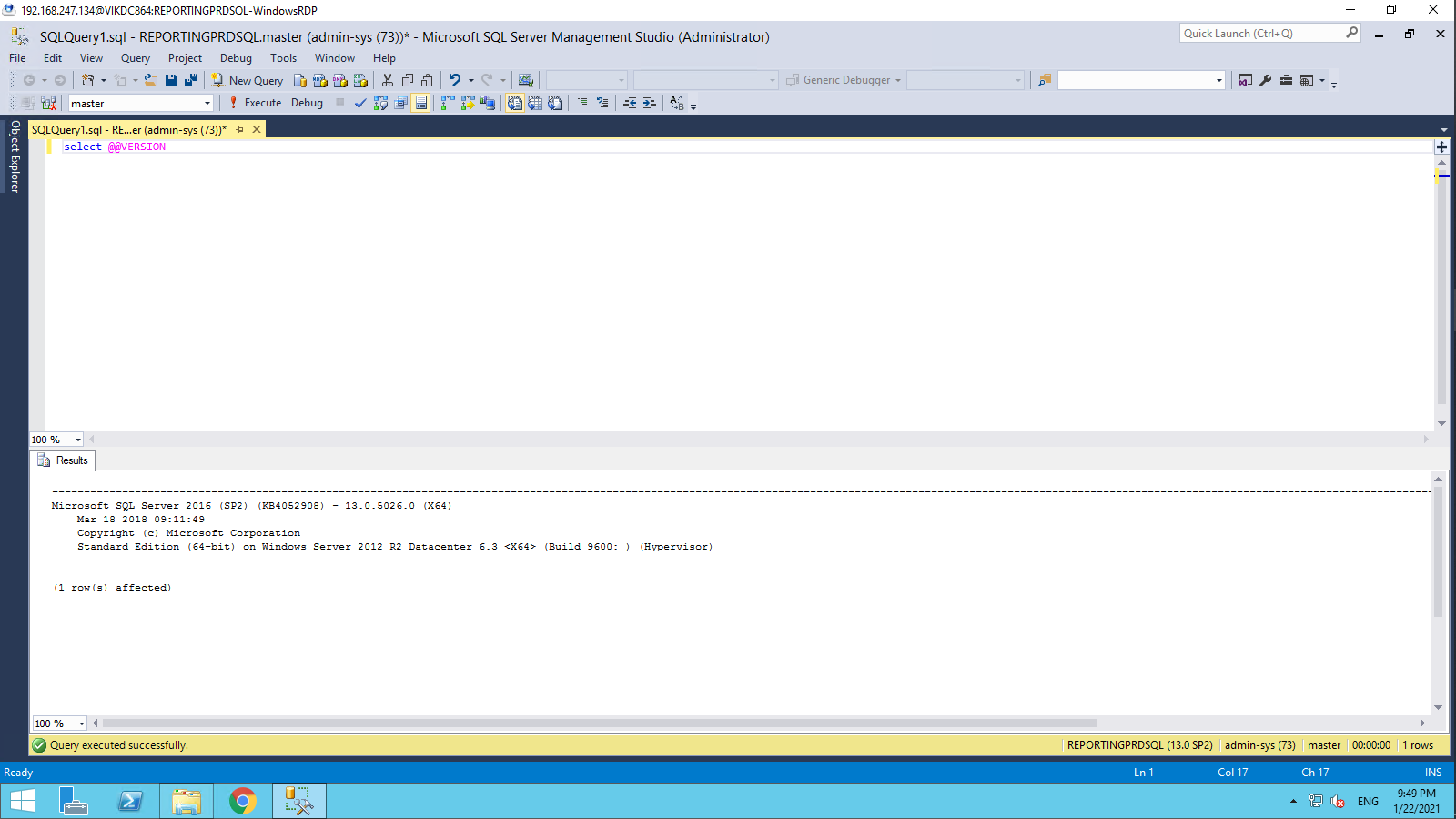Click the Analysis Services DMX Query icon
This screenshot has height=819, width=1456.
(339, 80)
